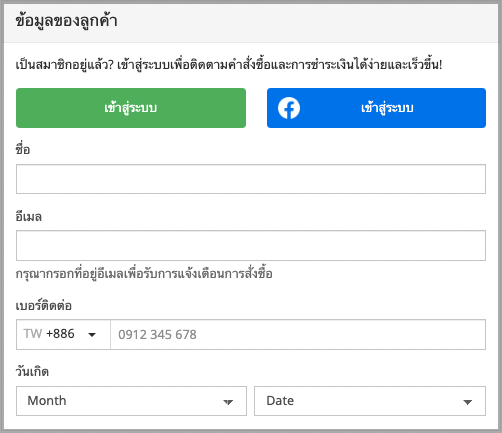The image size is (502, 433).
Task: Click the เบอร์ติดต่อ contact number label
Action: tap(44, 305)
